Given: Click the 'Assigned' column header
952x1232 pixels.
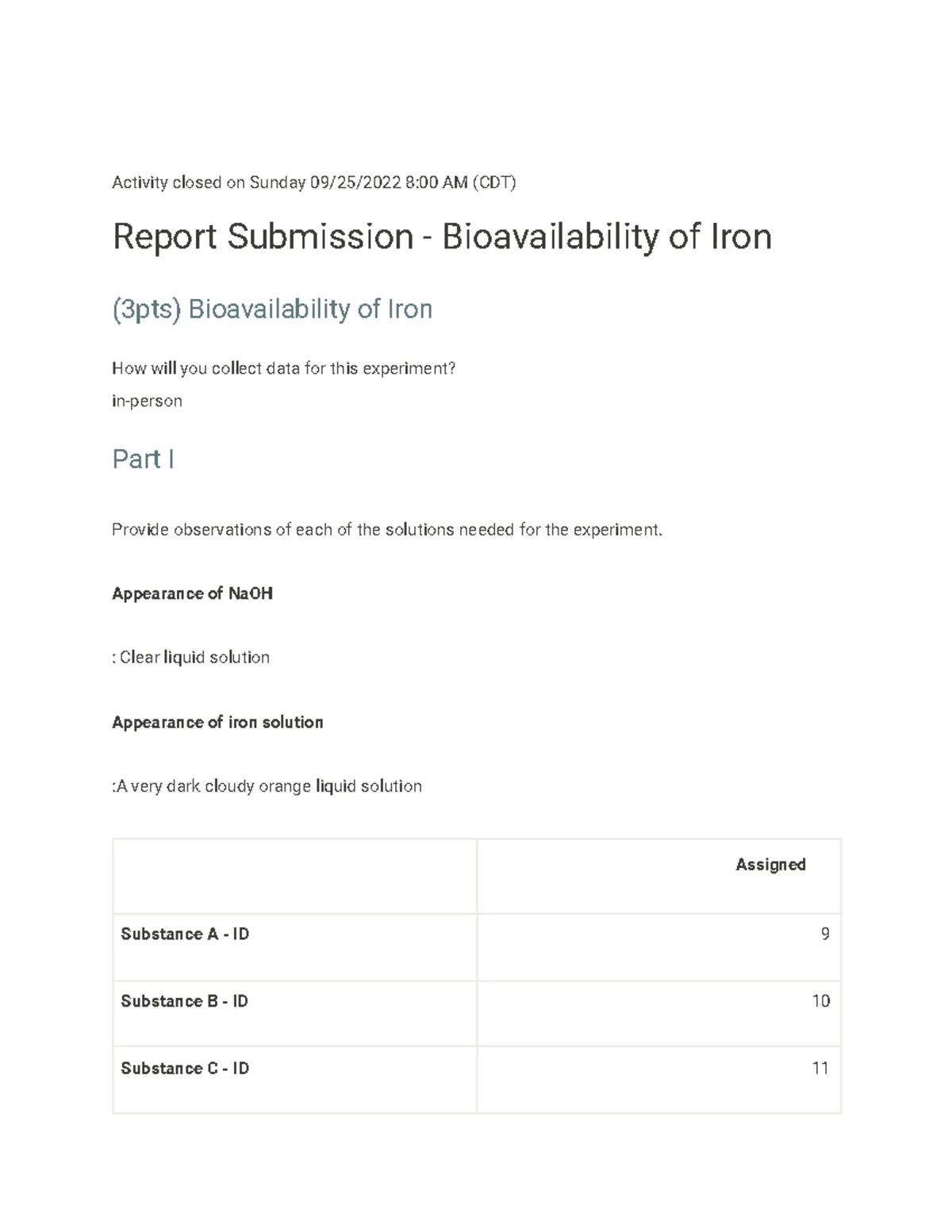Looking at the screenshot, I should click(x=770, y=865).
